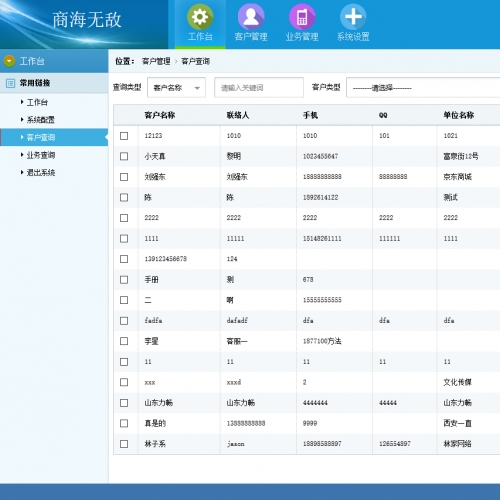Click the sidebar 工作台 header bar
Viewport: 500px width, 500px height.
pyautogui.click(x=54, y=61)
